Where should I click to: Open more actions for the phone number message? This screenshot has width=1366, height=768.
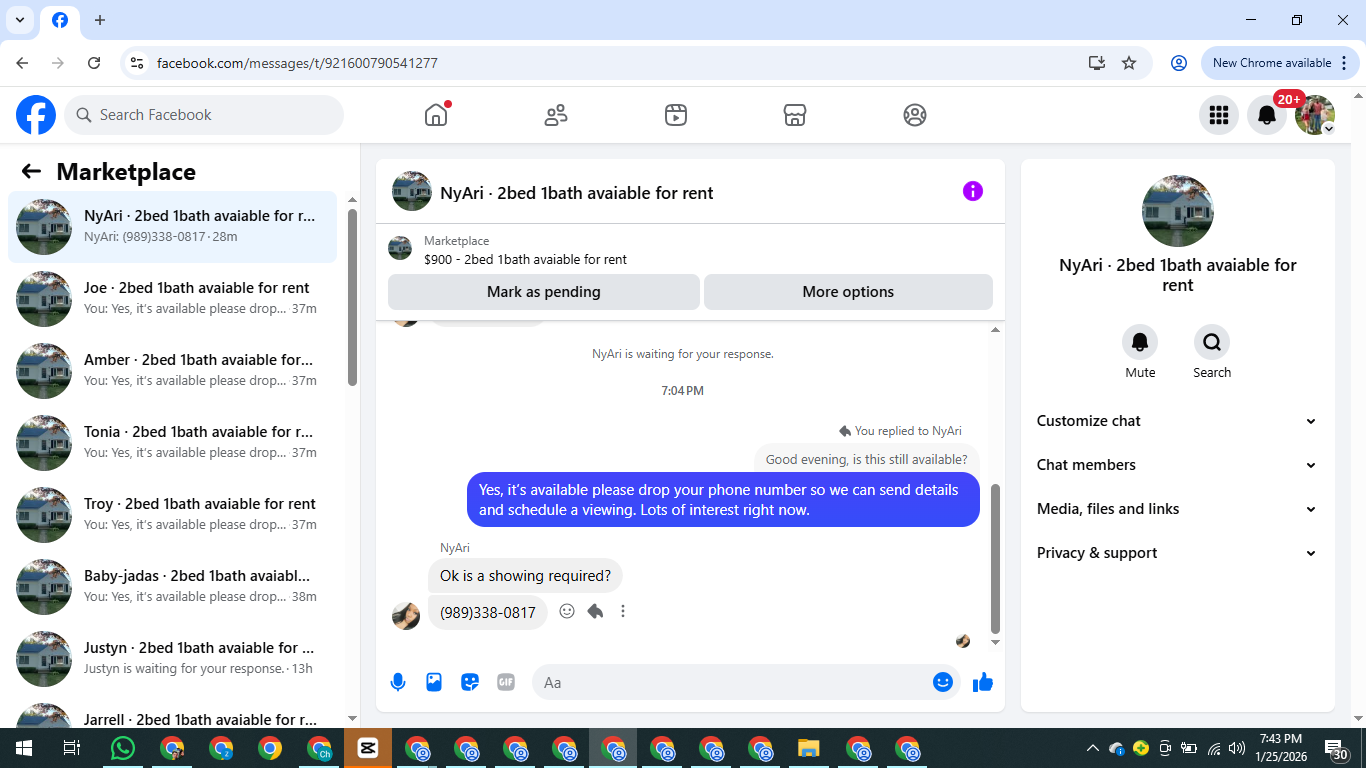(623, 611)
